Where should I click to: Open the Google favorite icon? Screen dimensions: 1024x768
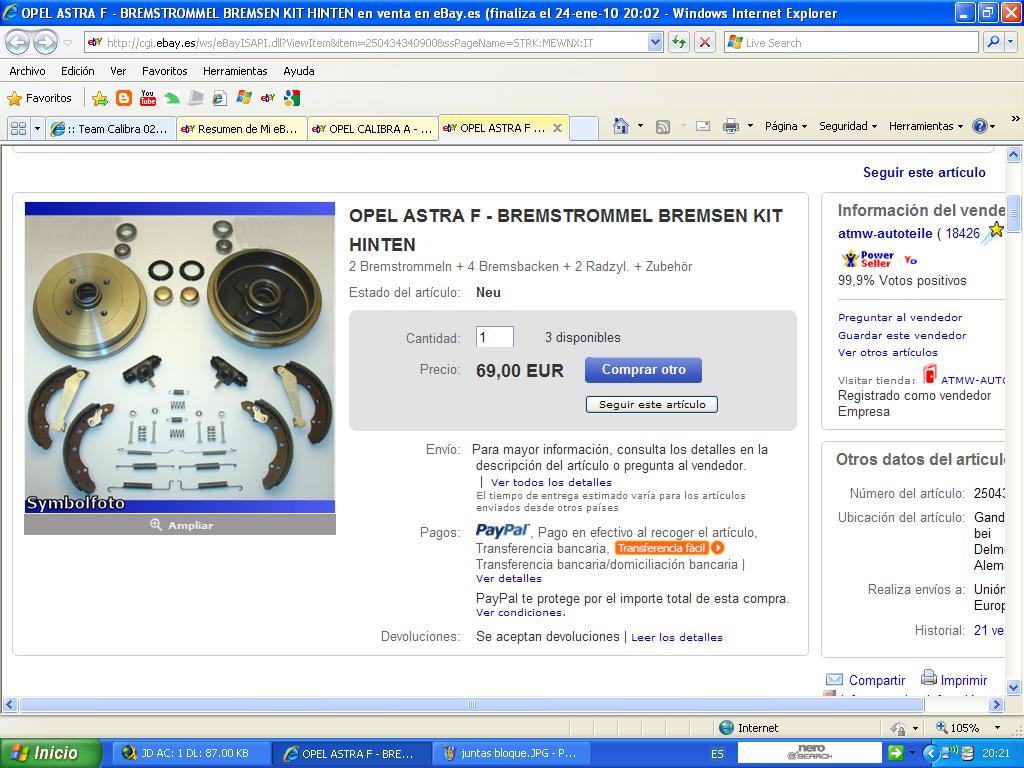coord(292,99)
